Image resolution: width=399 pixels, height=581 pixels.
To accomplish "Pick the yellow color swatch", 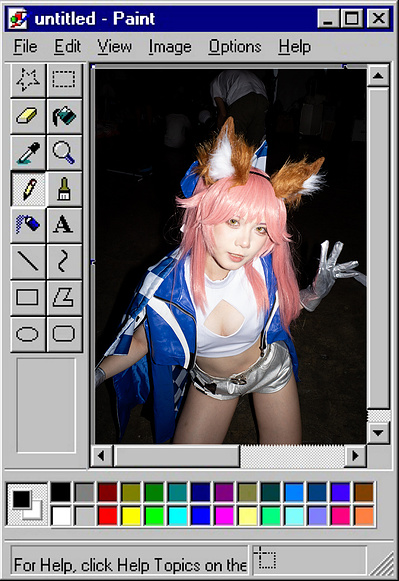I will [131, 515].
